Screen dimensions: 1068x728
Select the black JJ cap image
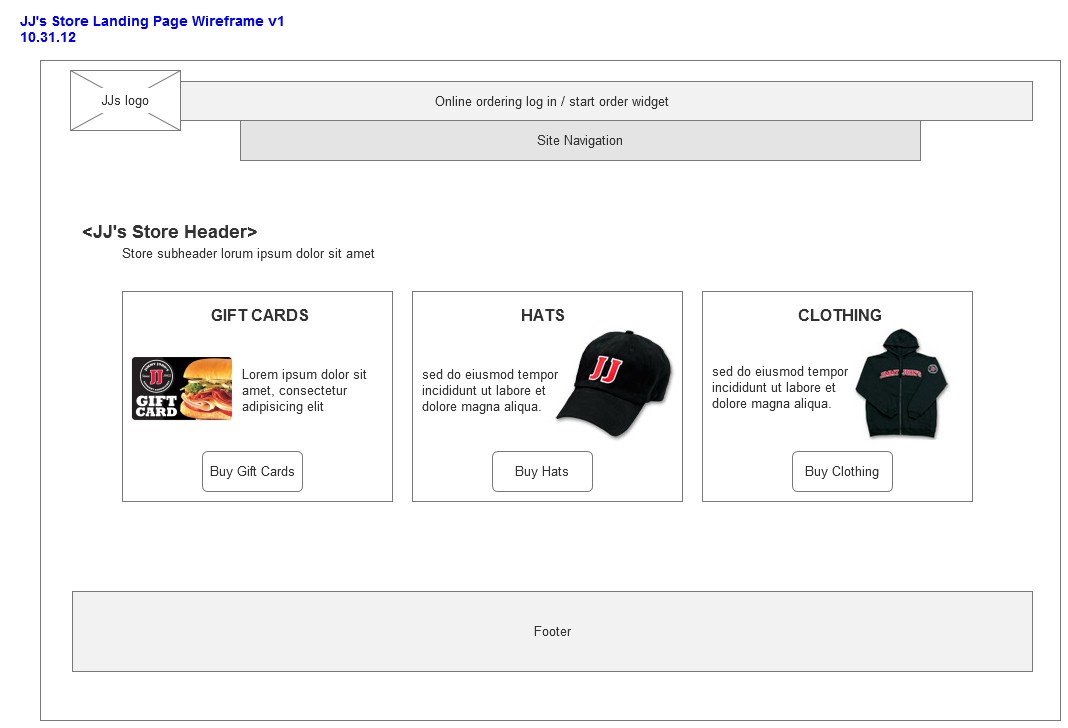click(x=615, y=383)
